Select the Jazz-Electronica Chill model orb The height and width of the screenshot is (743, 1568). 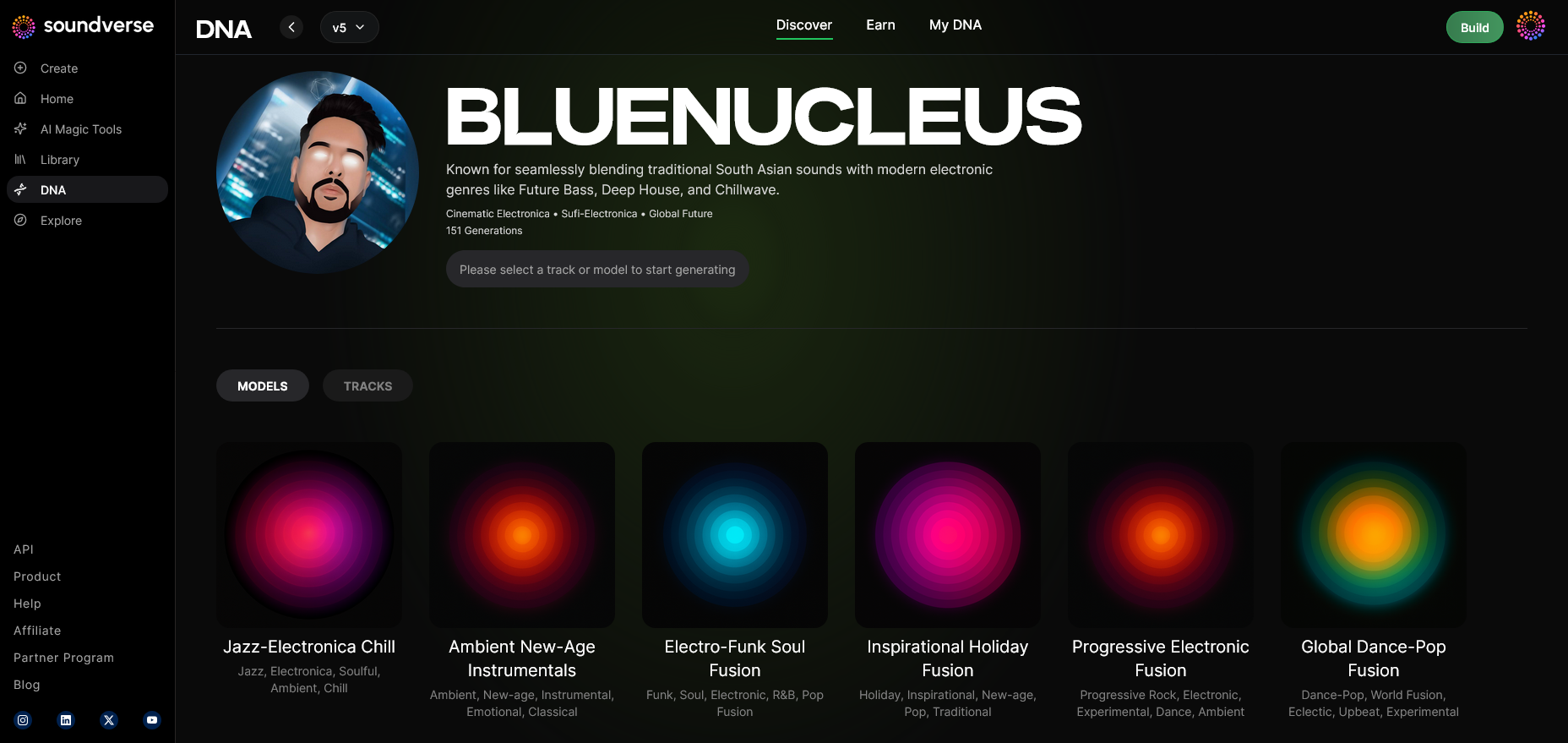[309, 534]
